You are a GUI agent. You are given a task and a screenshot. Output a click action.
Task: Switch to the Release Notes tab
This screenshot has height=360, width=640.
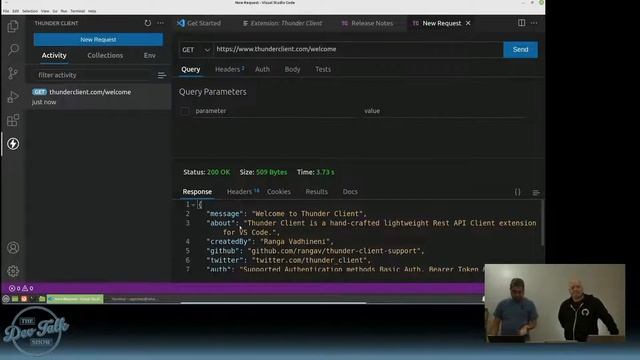click(x=368, y=23)
